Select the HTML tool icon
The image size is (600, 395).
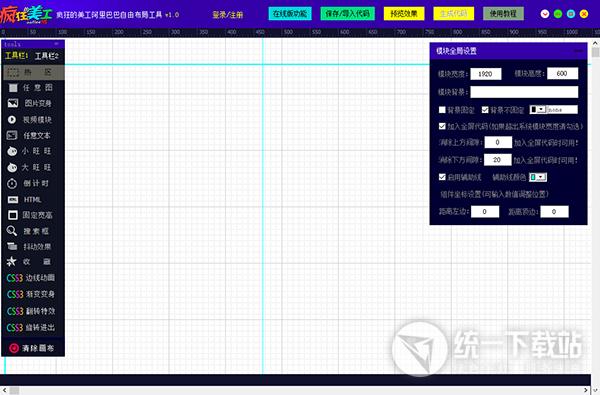click(13, 199)
